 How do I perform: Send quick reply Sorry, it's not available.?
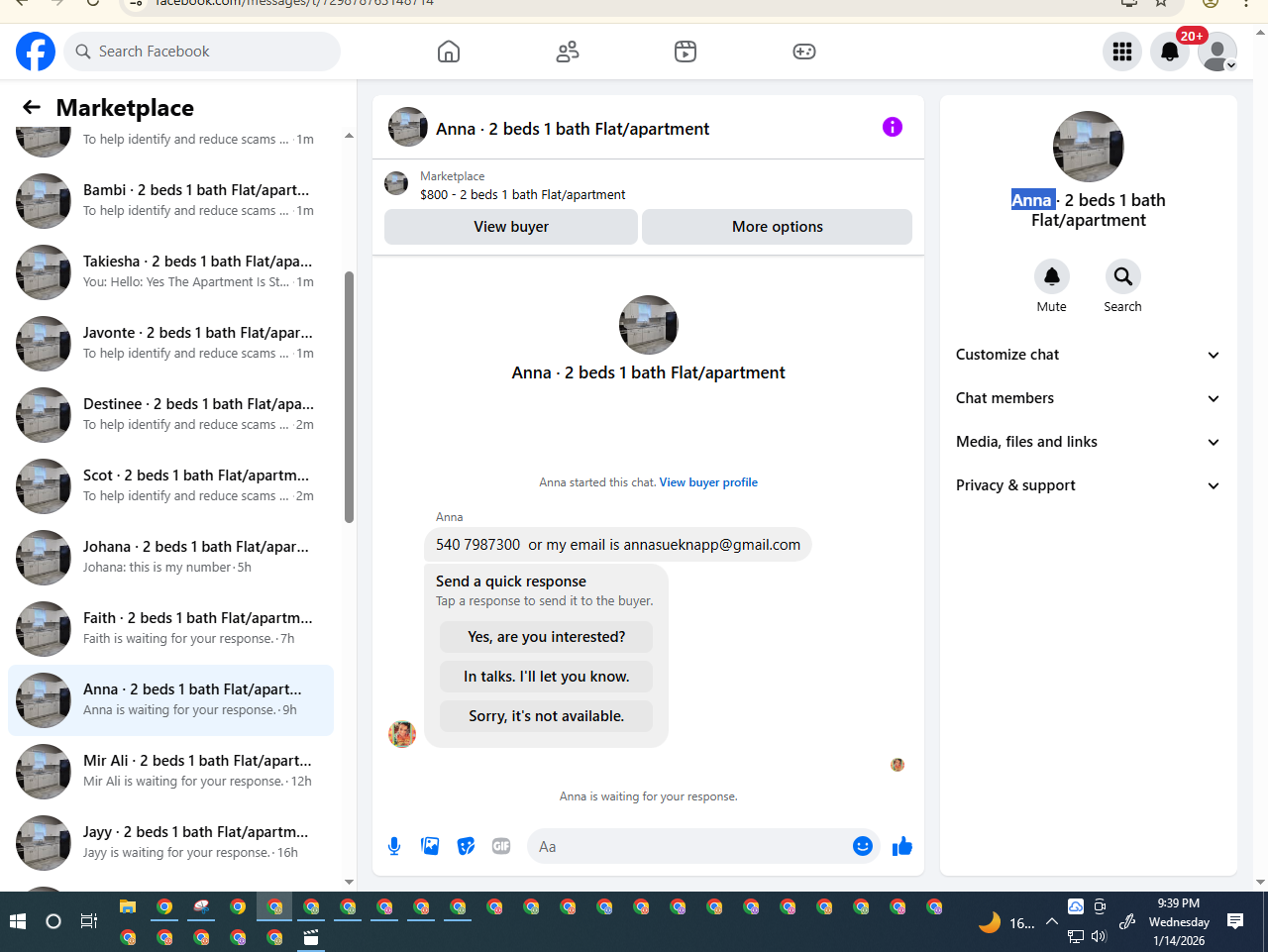tap(547, 716)
